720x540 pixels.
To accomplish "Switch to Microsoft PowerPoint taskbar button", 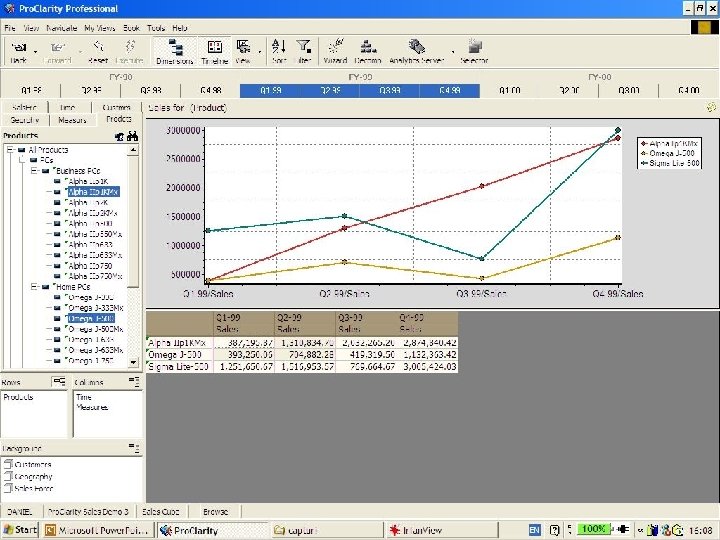I will [97, 530].
